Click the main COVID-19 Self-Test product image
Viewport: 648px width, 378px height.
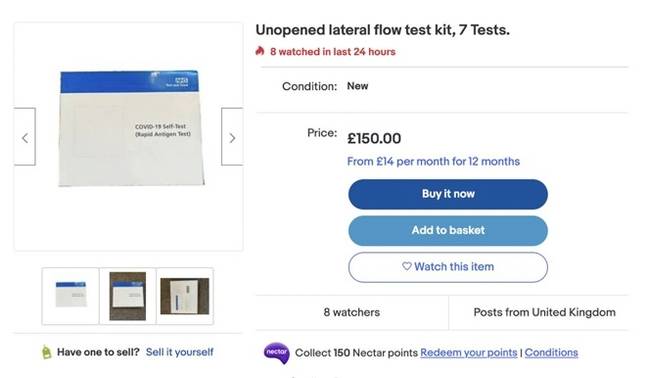(x=131, y=128)
